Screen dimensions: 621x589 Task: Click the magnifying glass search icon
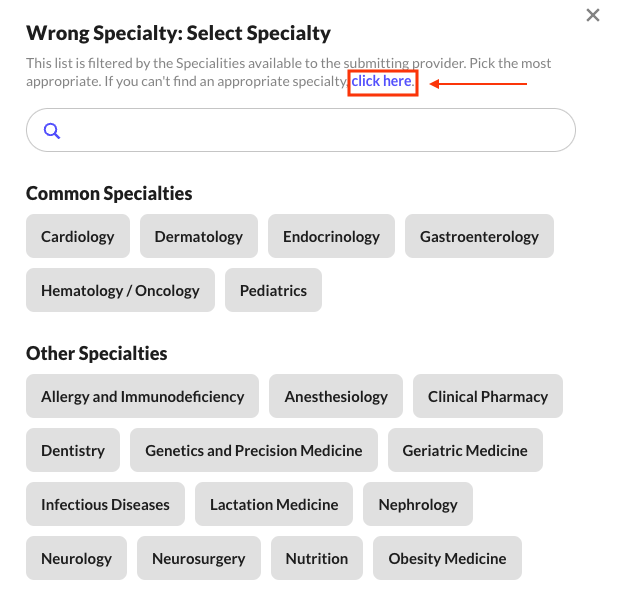pos(52,131)
